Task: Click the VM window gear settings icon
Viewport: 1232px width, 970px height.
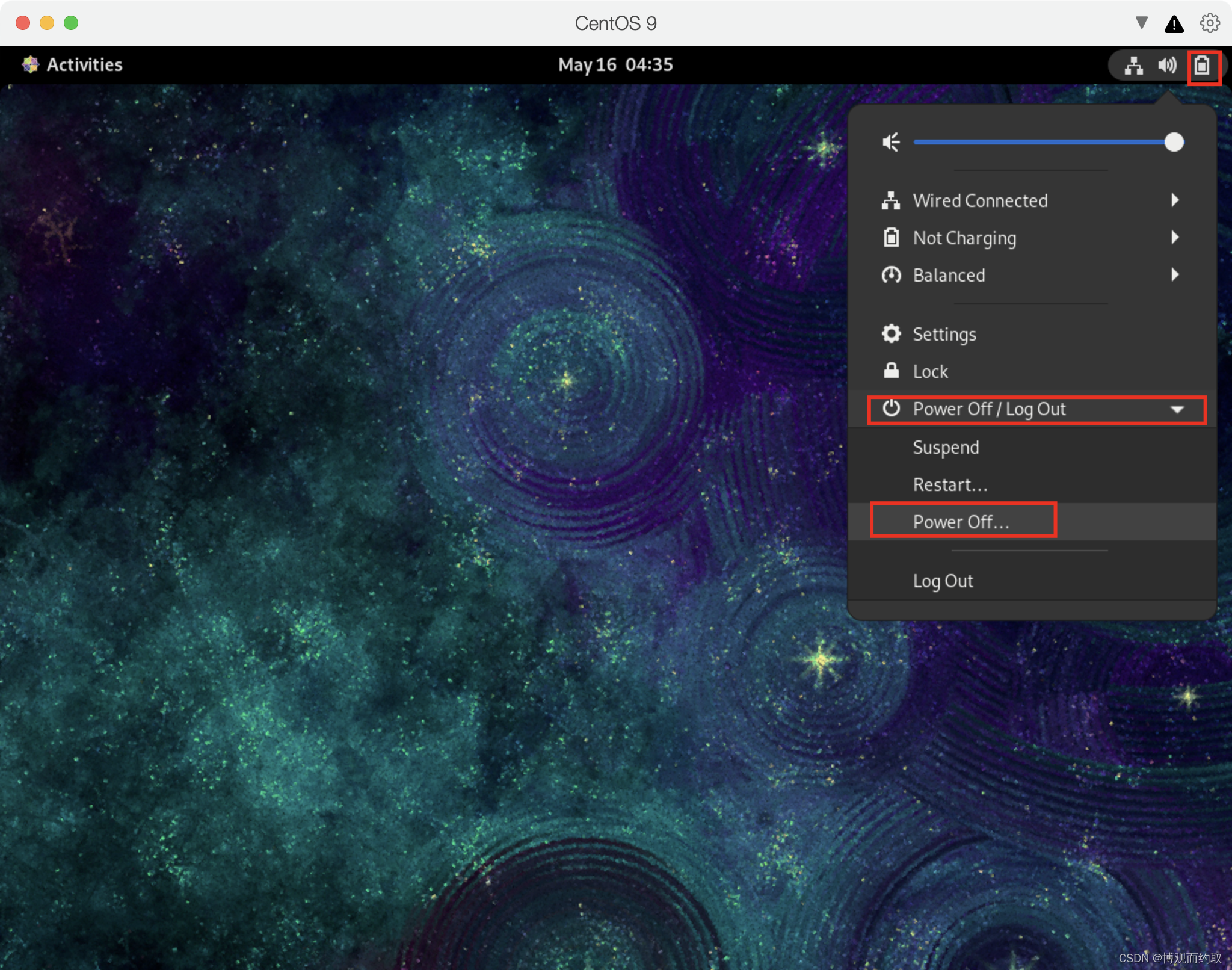Action: [x=1210, y=23]
